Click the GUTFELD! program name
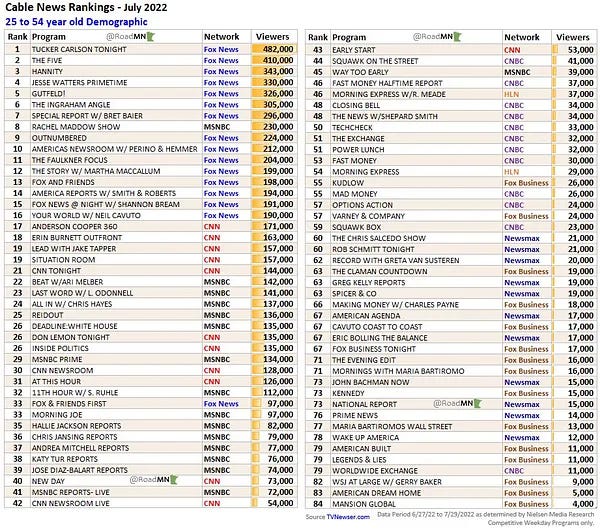This screenshot has height=532, width=600. point(49,94)
